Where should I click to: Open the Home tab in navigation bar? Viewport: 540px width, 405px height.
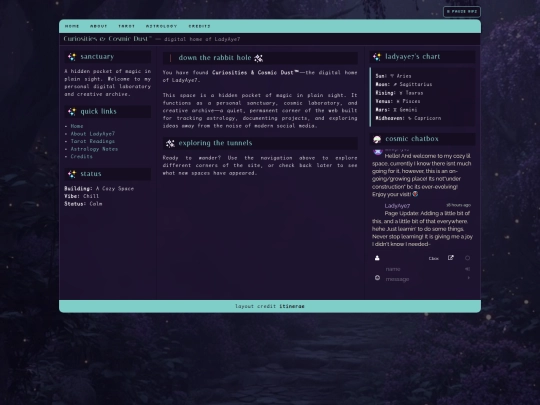72,26
